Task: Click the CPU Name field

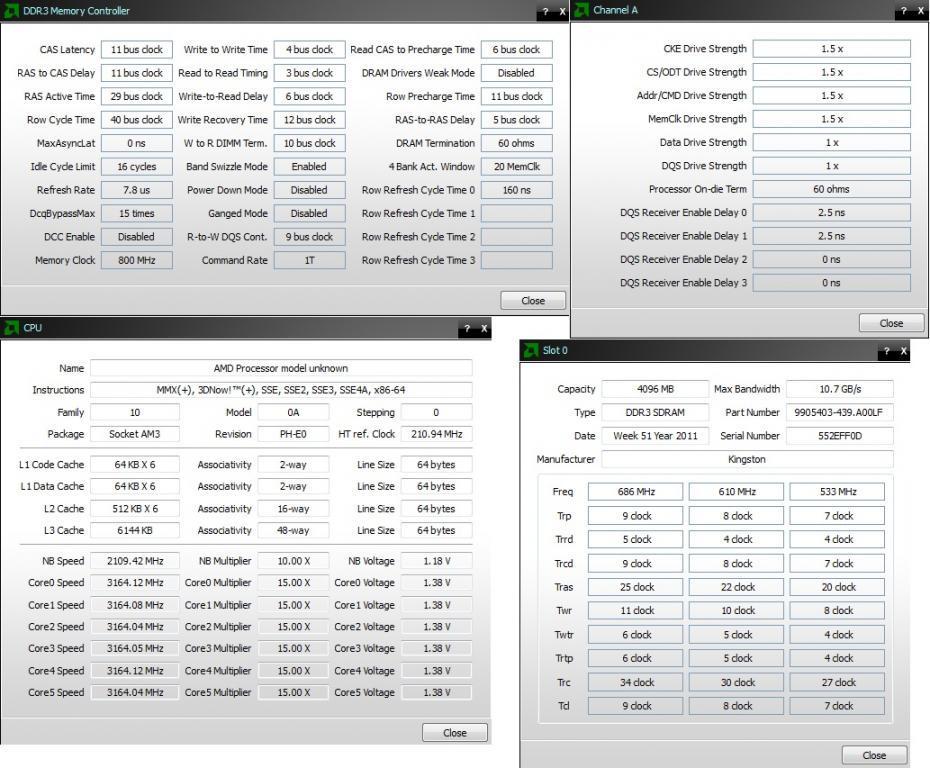Action: pos(281,368)
